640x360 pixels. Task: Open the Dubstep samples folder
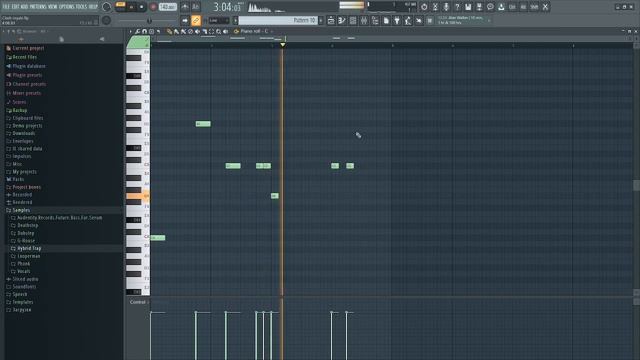[26, 233]
